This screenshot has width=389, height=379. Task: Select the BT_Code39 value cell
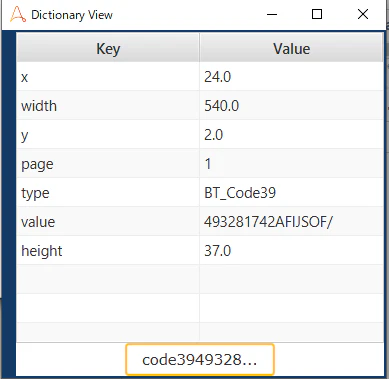[291, 193]
